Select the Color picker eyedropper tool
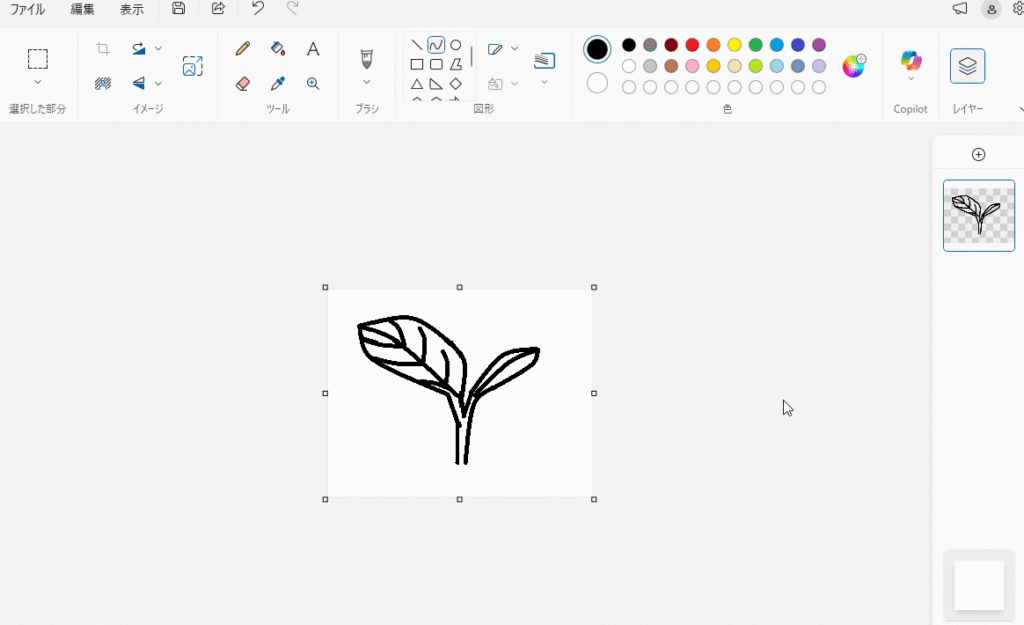The width and height of the screenshot is (1024, 625). (278, 83)
